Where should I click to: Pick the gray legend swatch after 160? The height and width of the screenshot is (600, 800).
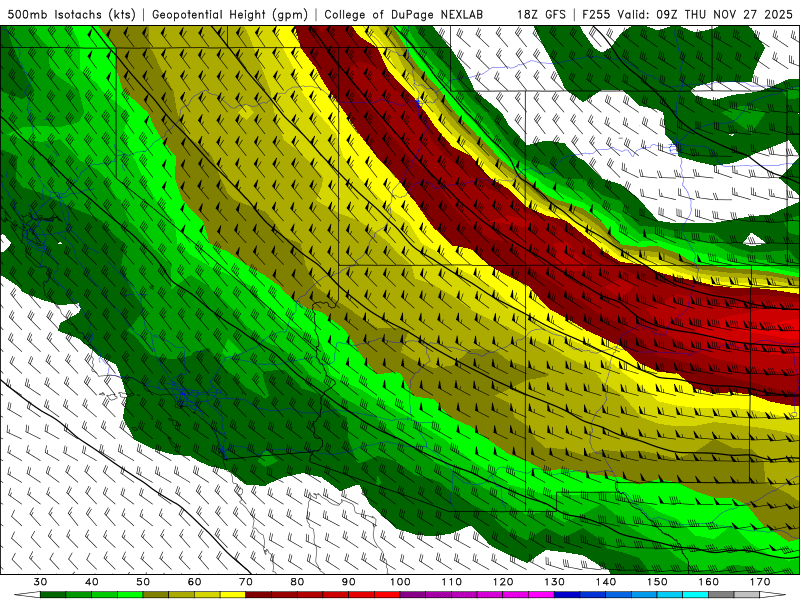721,596
